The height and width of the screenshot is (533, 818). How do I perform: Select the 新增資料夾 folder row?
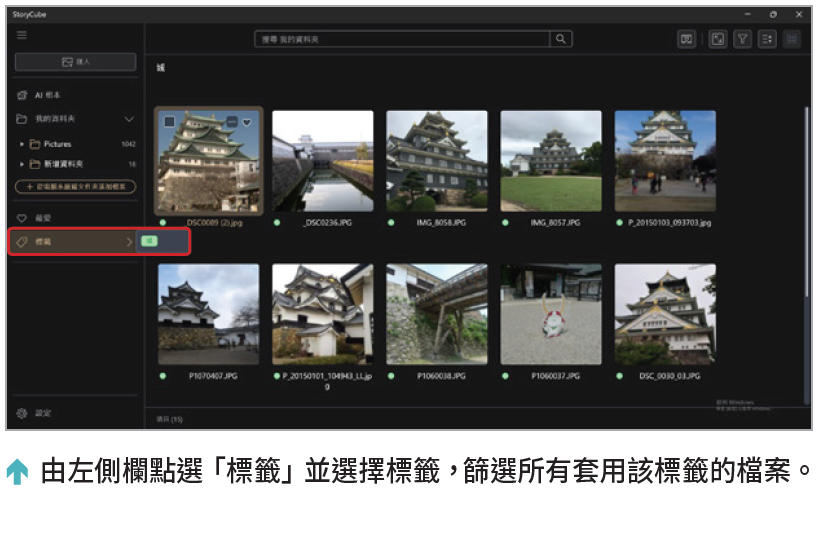click(76, 164)
